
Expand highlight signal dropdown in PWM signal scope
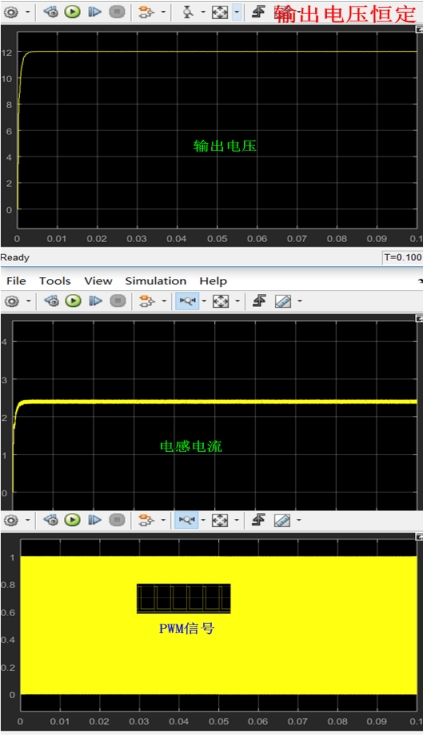pyautogui.click(x=163, y=520)
